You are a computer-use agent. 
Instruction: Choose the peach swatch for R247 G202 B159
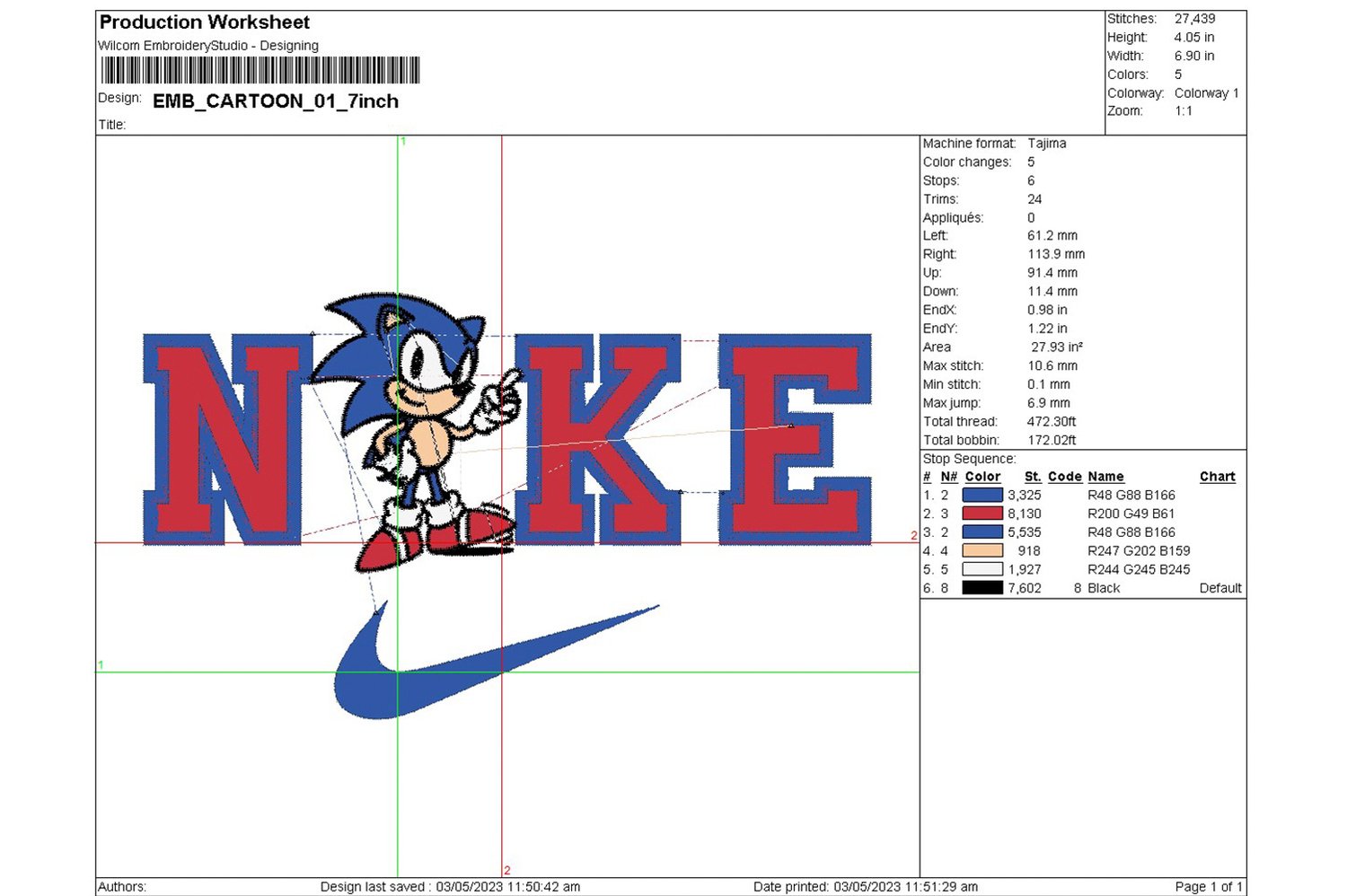[982, 550]
